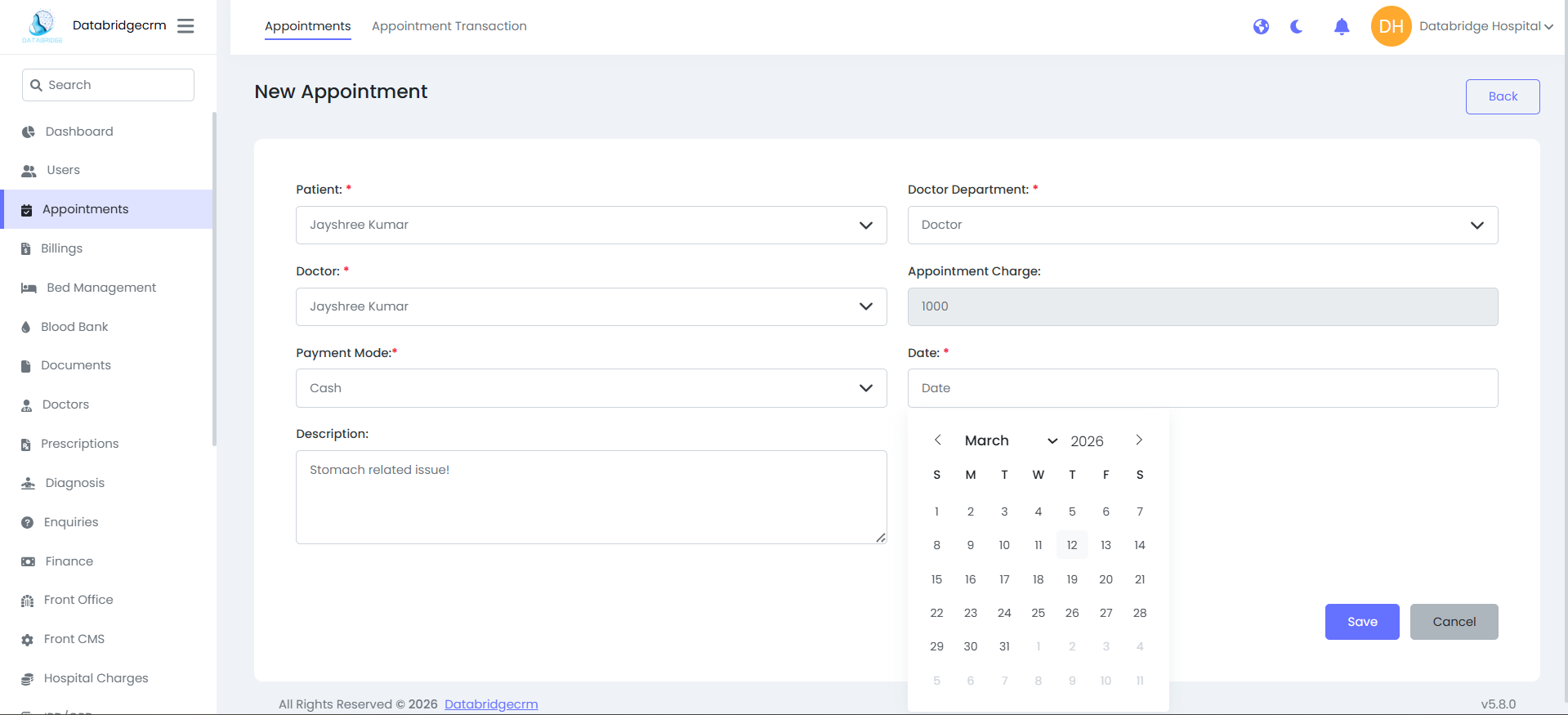Image resolution: width=1568 pixels, height=715 pixels.
Task: Toggle the hamburger sidebar menu icon
Action: [x=185, y=26]
